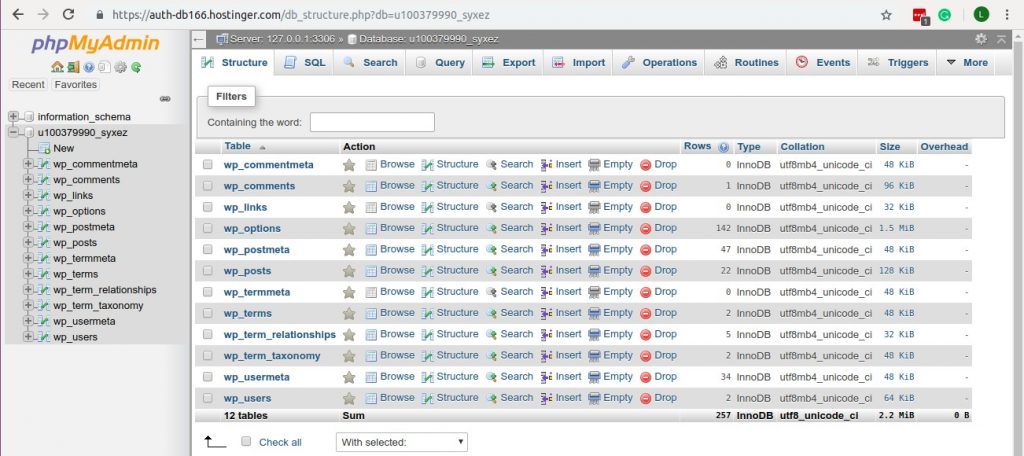Click the red extension icon in browser toolbar
This screenshot has width=1024, height=456.
920,15
